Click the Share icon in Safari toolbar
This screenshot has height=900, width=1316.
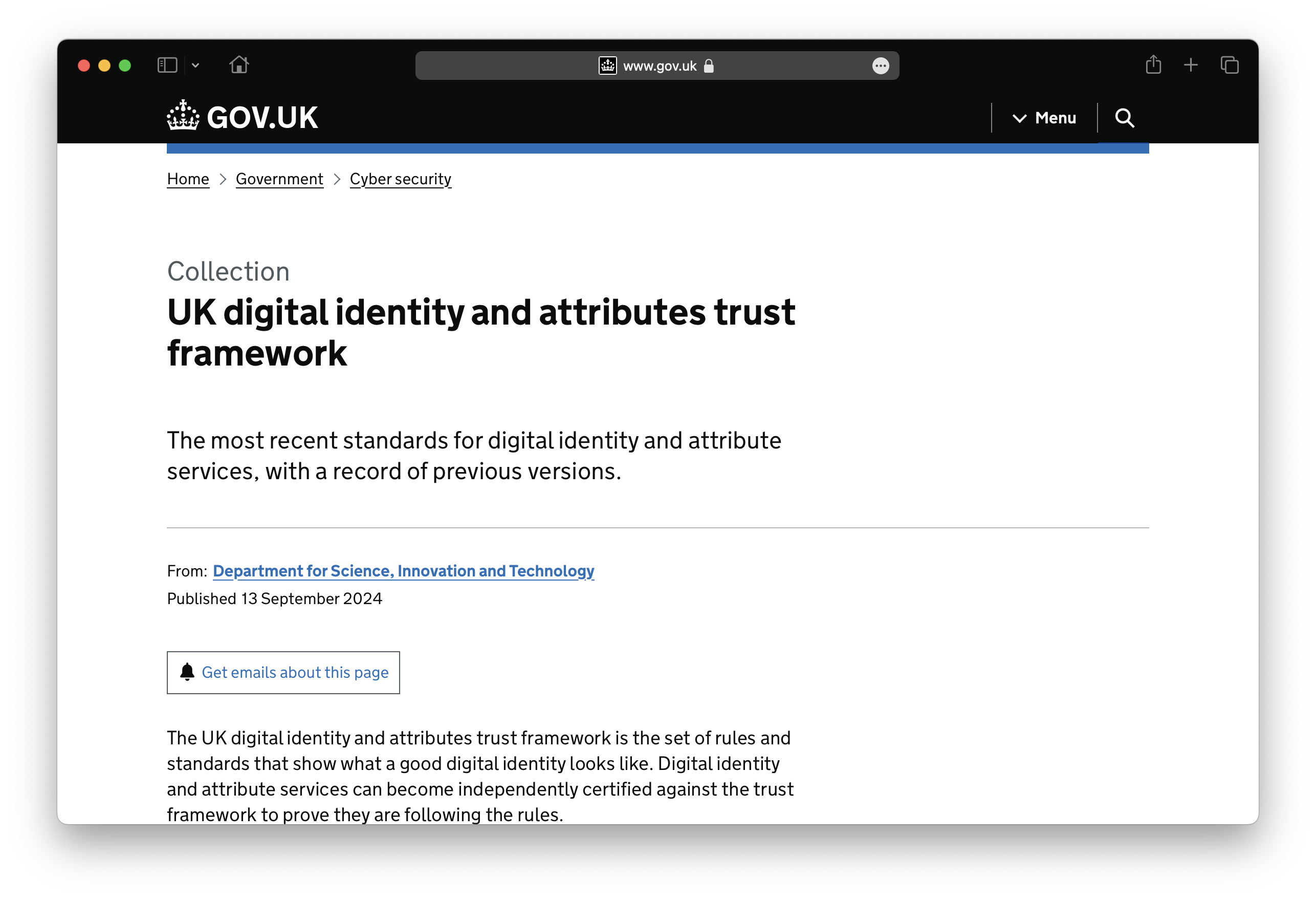[x=1153, y=65]
